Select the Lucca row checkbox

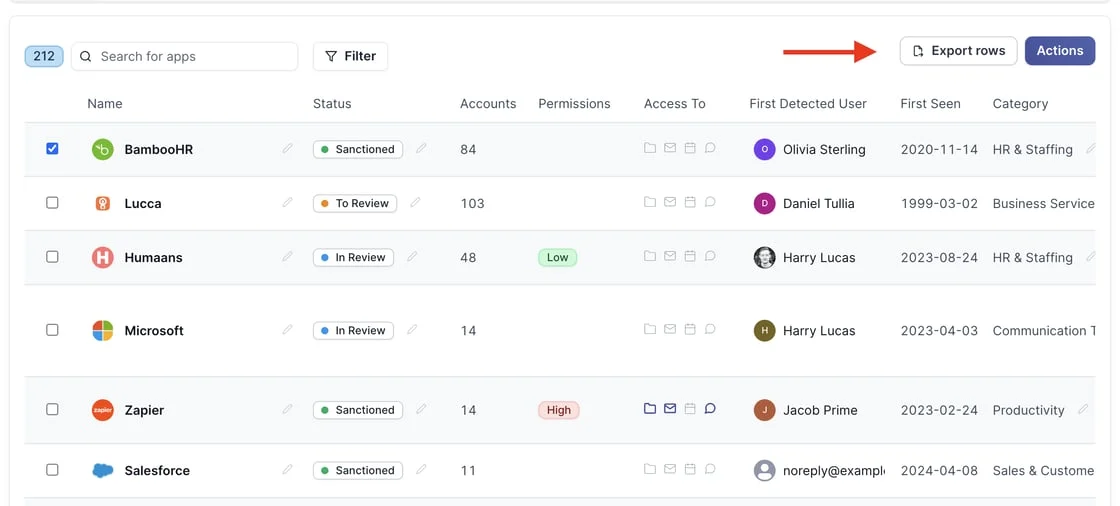(x=52, y=203)
